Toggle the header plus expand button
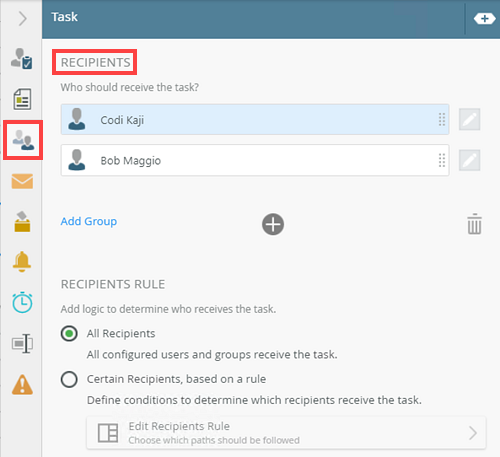 pos(484,19)
